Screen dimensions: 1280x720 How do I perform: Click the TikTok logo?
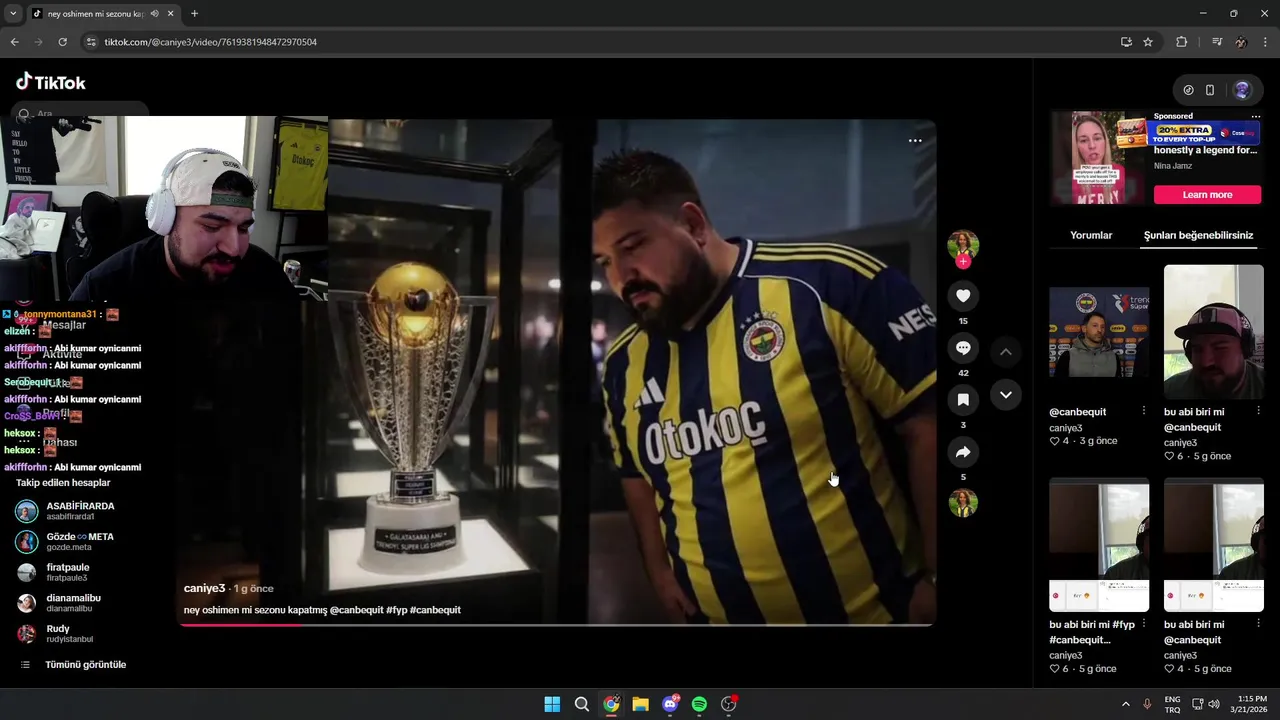51,82
